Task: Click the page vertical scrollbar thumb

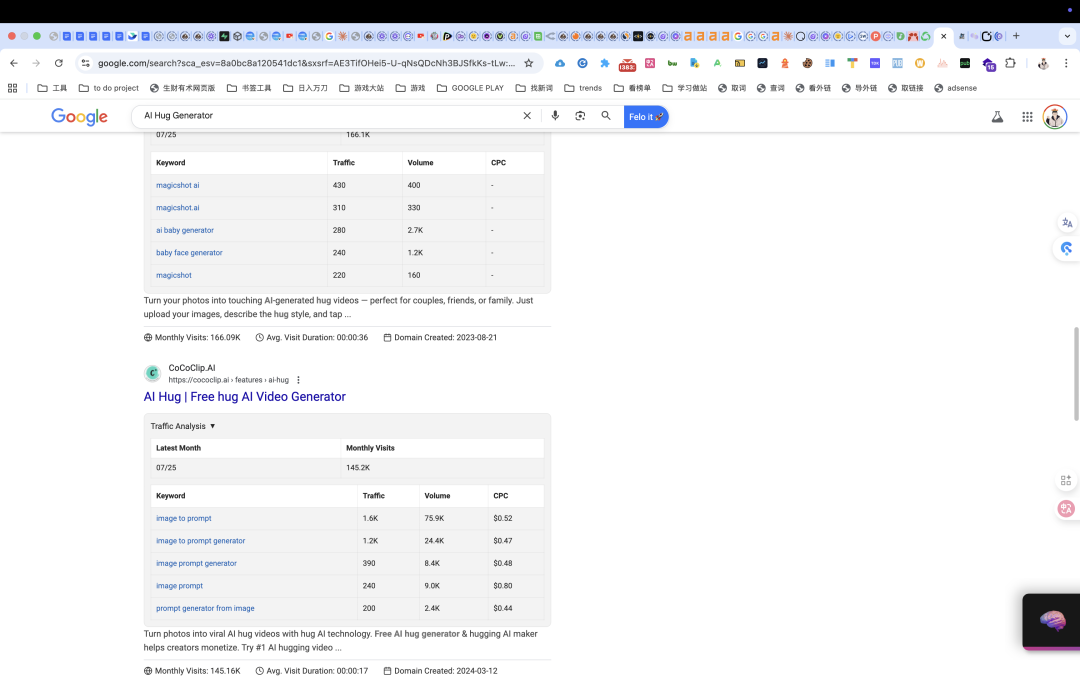Action: click(1076, 373)
